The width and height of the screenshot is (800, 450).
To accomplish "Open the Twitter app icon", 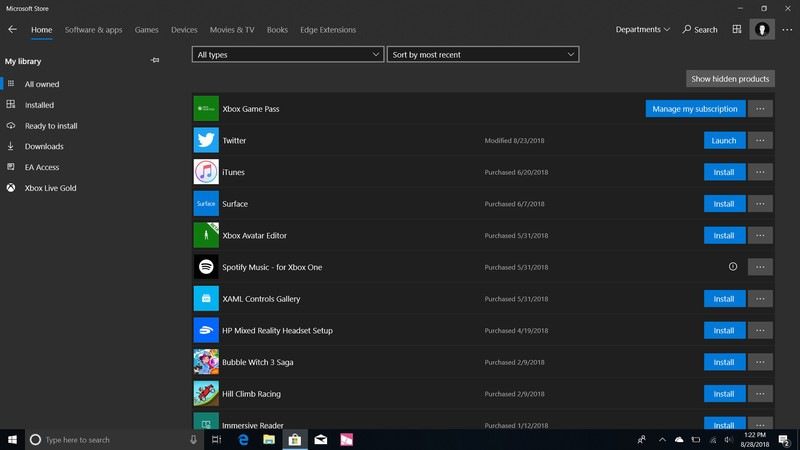I will pyautogui.click(x=206, y=140).
